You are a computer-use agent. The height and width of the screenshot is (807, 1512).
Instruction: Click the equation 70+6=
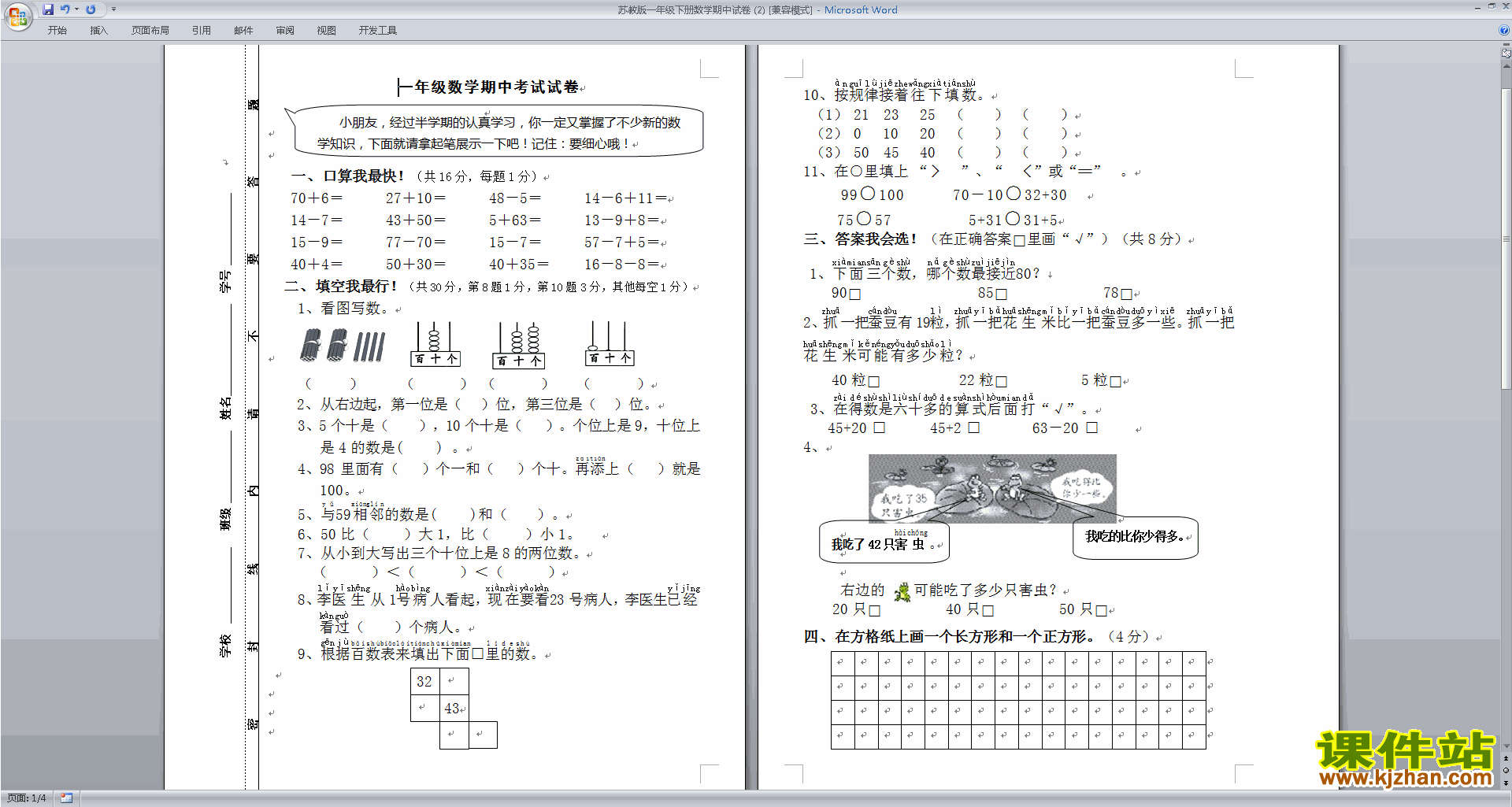317,198
